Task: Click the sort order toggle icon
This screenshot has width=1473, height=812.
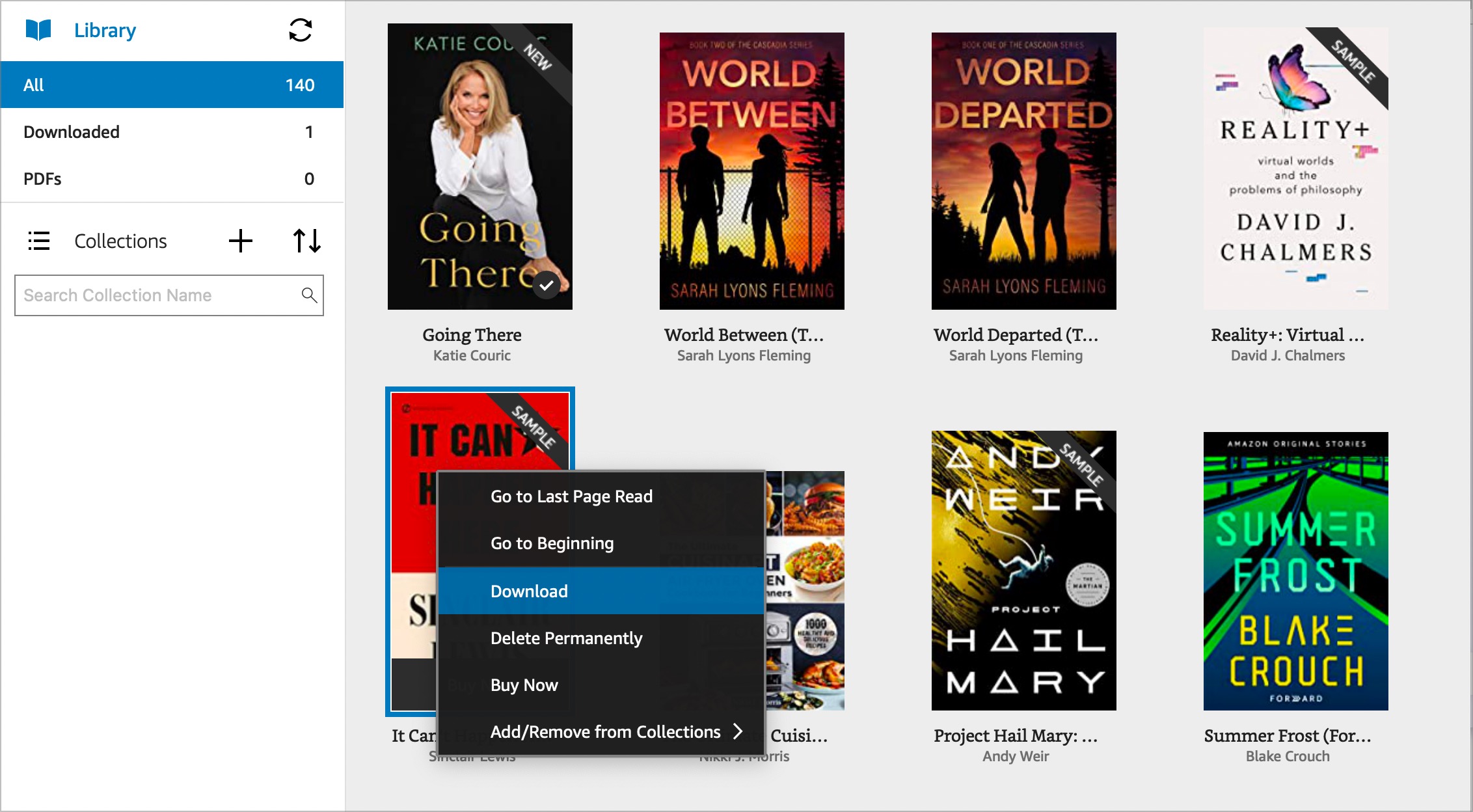Action: click(307, 241)
